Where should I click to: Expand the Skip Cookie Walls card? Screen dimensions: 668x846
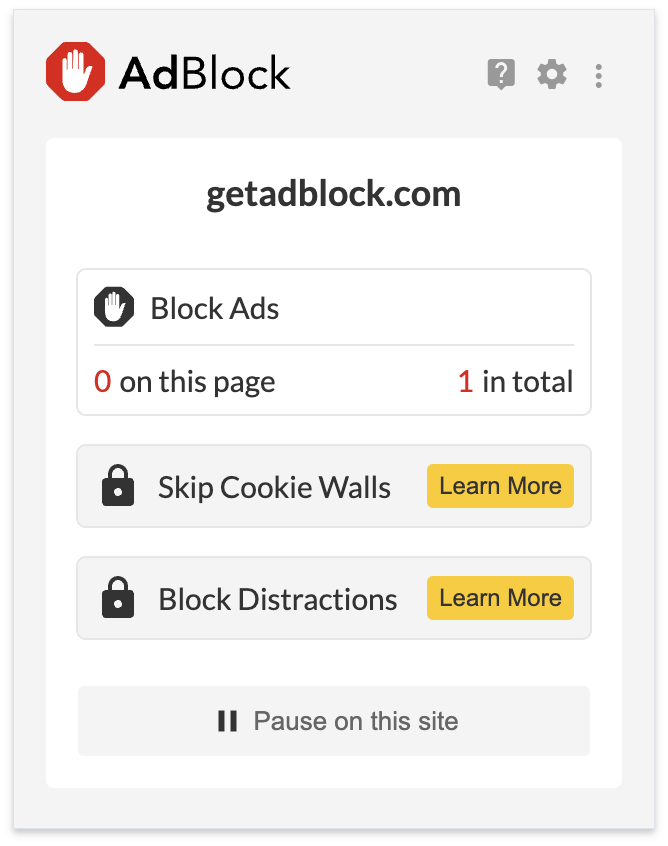click(333, 486)
